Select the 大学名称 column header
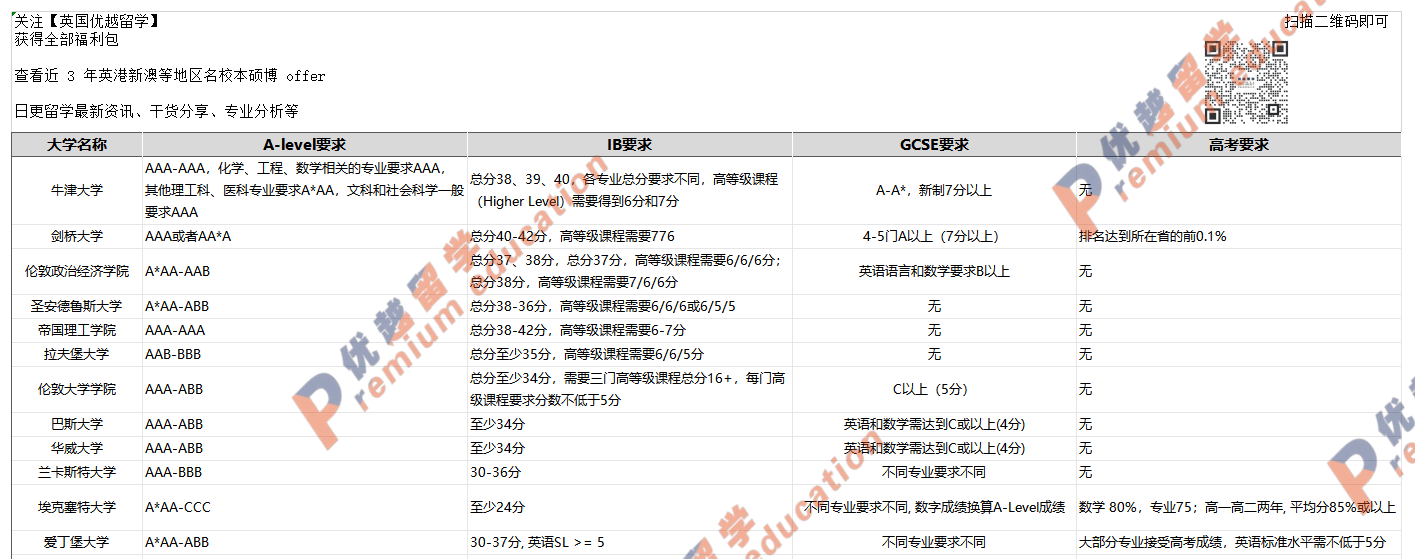 click(77, 145)
